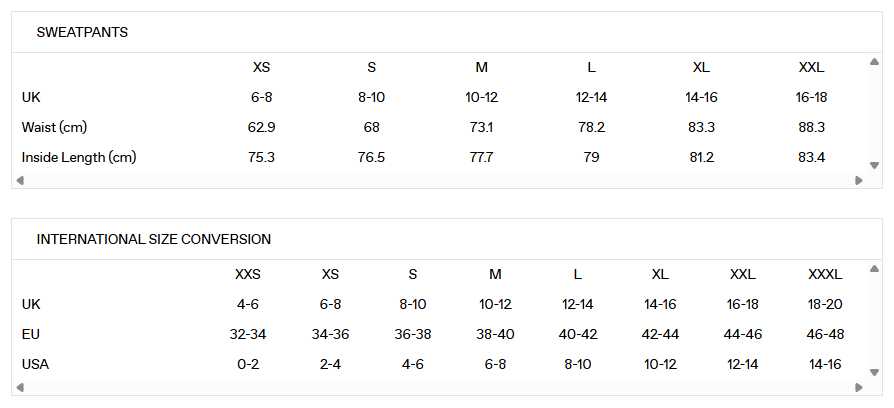
Task: Click the 46-48 EU size cell
Action: 825,334
